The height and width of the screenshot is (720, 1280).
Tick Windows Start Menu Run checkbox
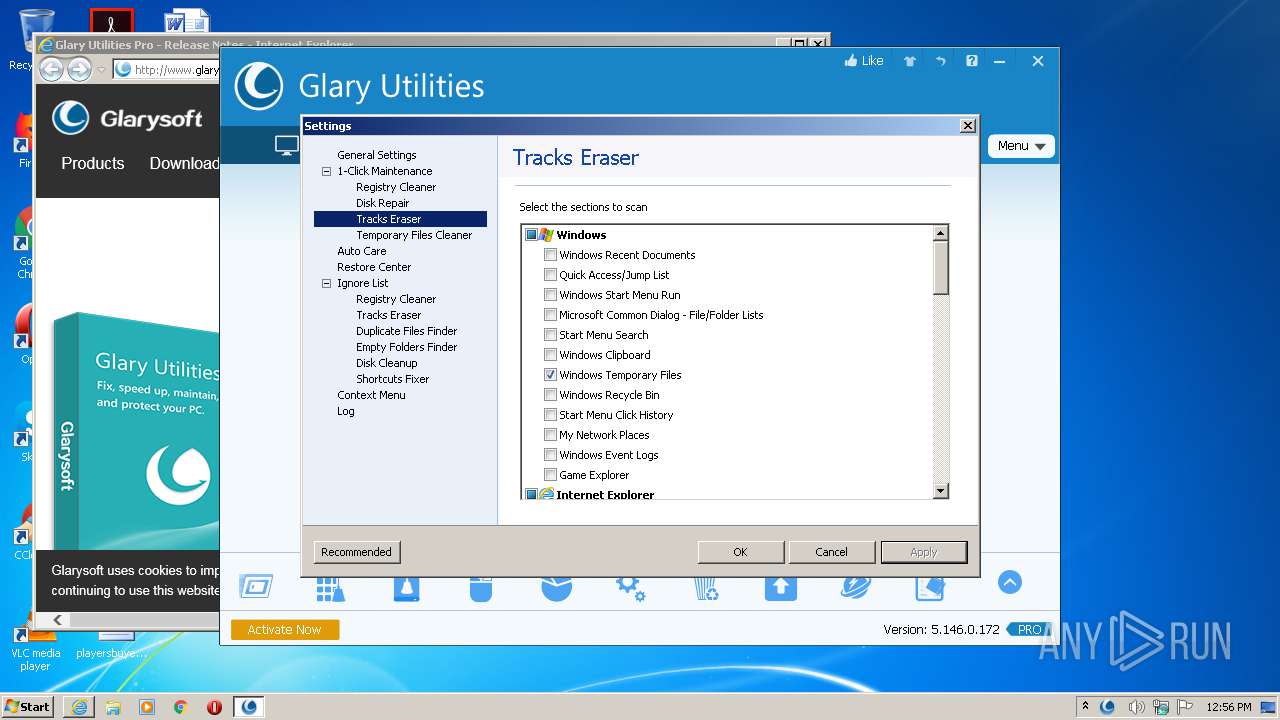(x=550, y=295)
